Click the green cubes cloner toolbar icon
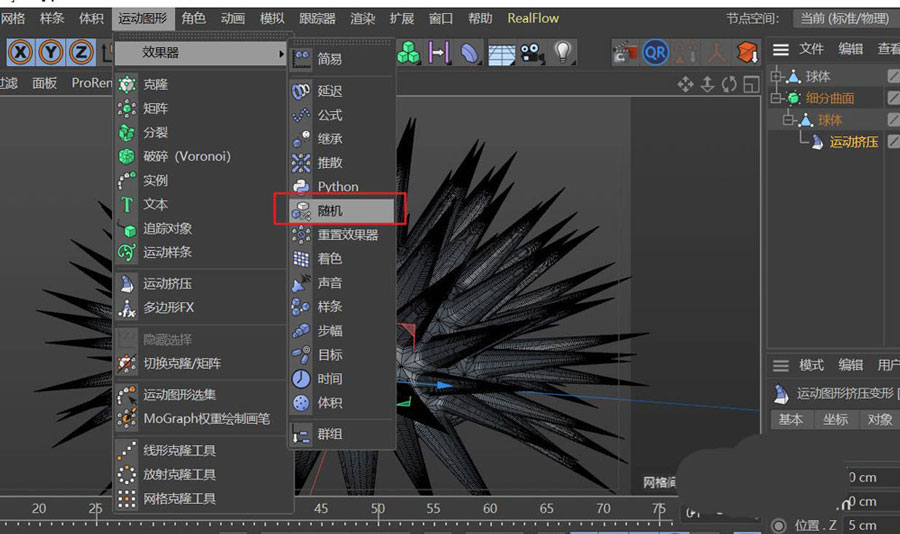Viewport: 900px width, 534px height. click(x=408, y=51)
